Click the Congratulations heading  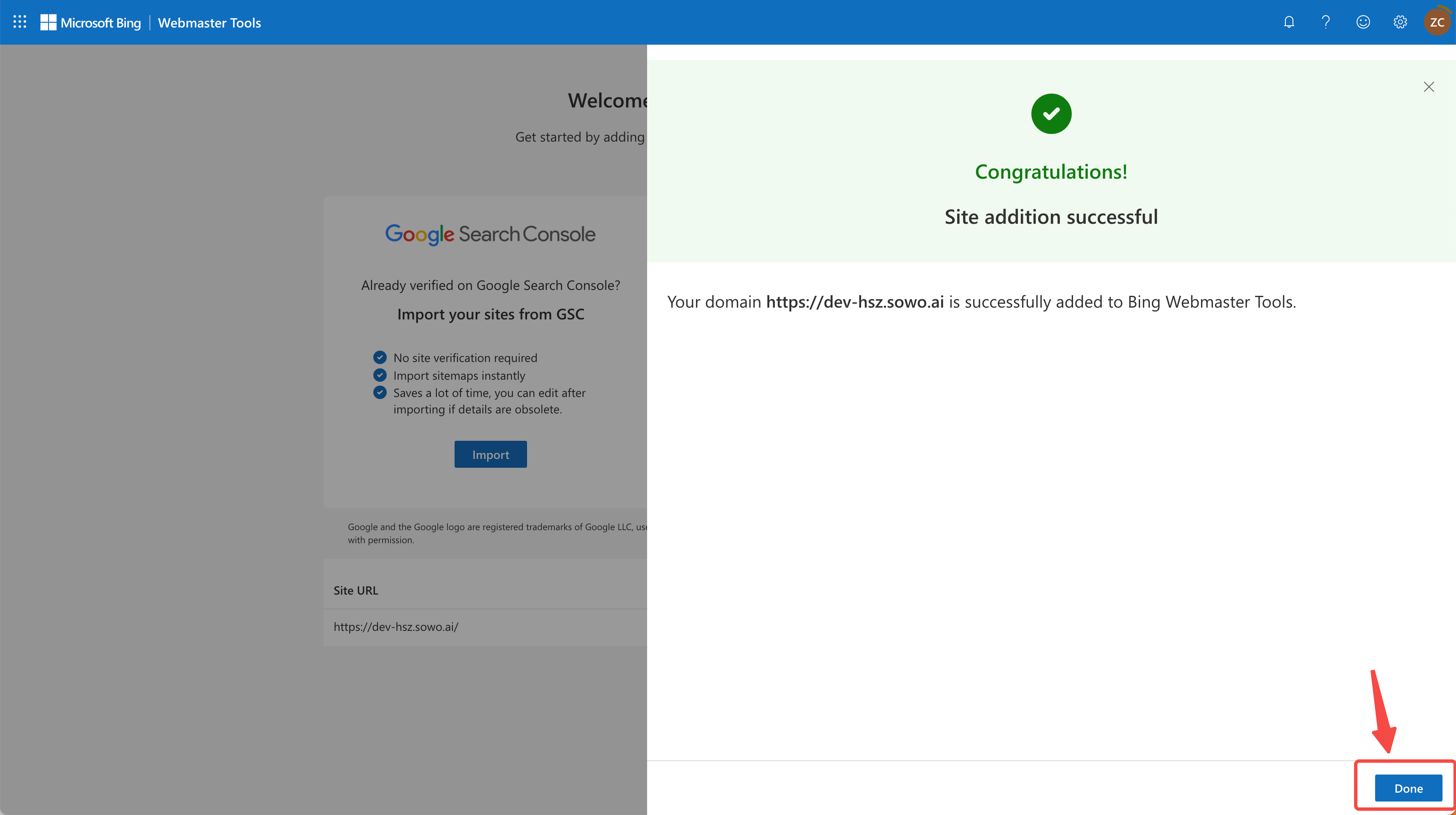[x=1051, y=172]
